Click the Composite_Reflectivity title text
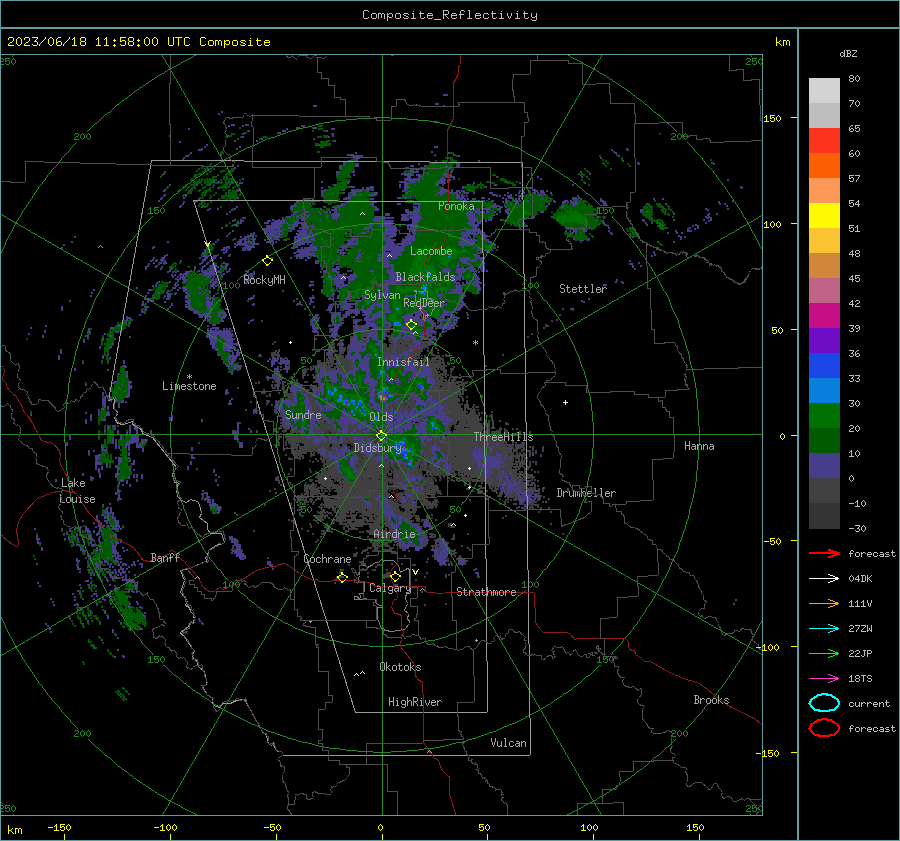 pos(450,15)
